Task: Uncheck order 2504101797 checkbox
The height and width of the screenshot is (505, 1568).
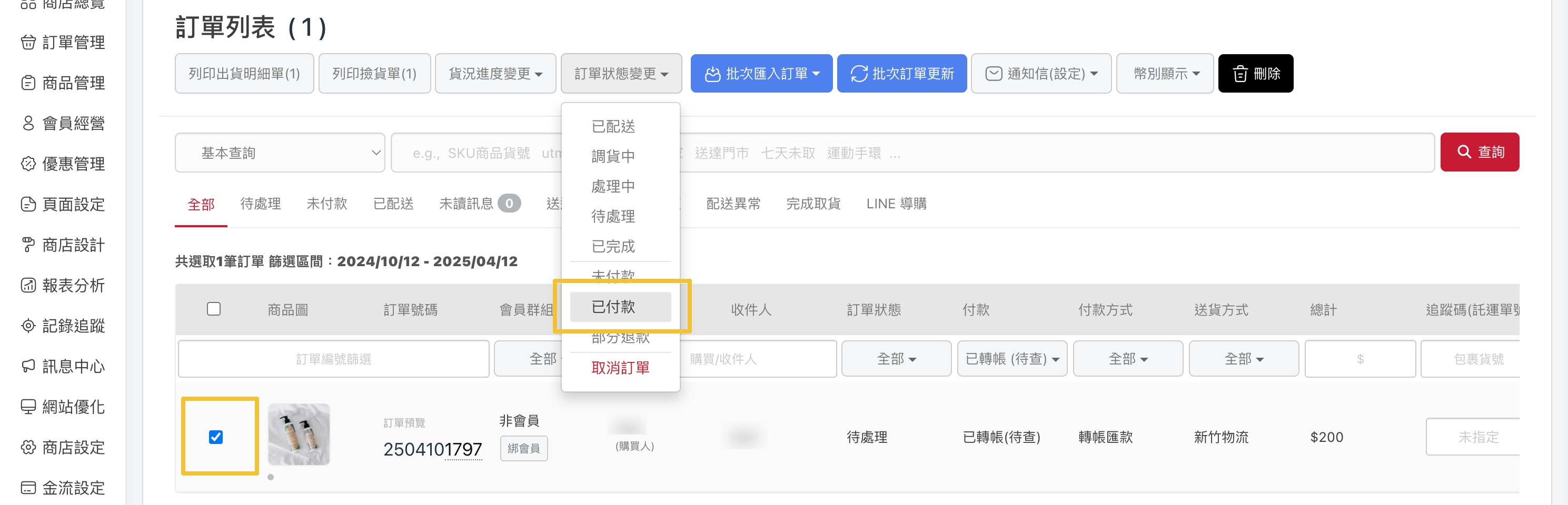Action: (215, 437)
